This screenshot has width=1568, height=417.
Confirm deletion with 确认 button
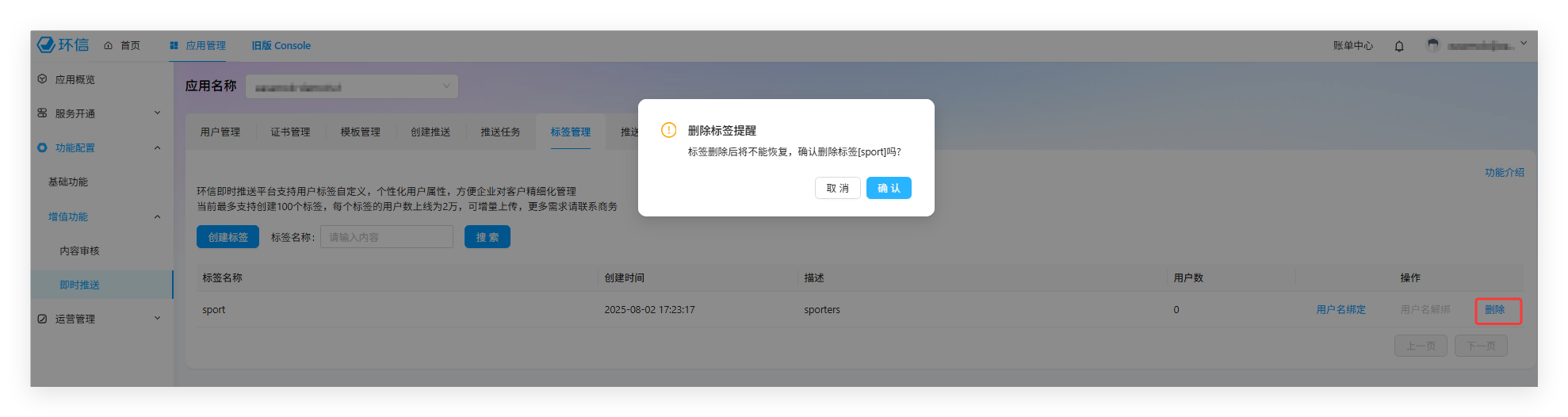point(889,188)
